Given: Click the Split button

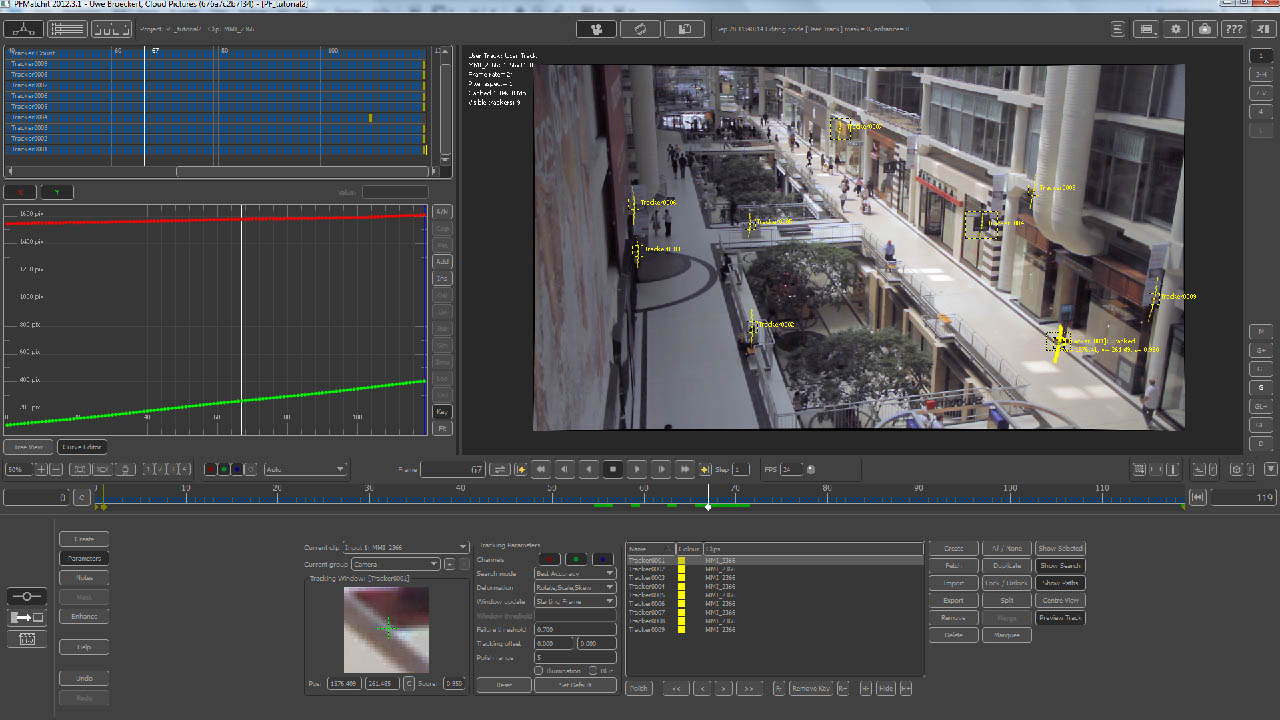Looking at the screenshot, I should tap(1006, 600).
